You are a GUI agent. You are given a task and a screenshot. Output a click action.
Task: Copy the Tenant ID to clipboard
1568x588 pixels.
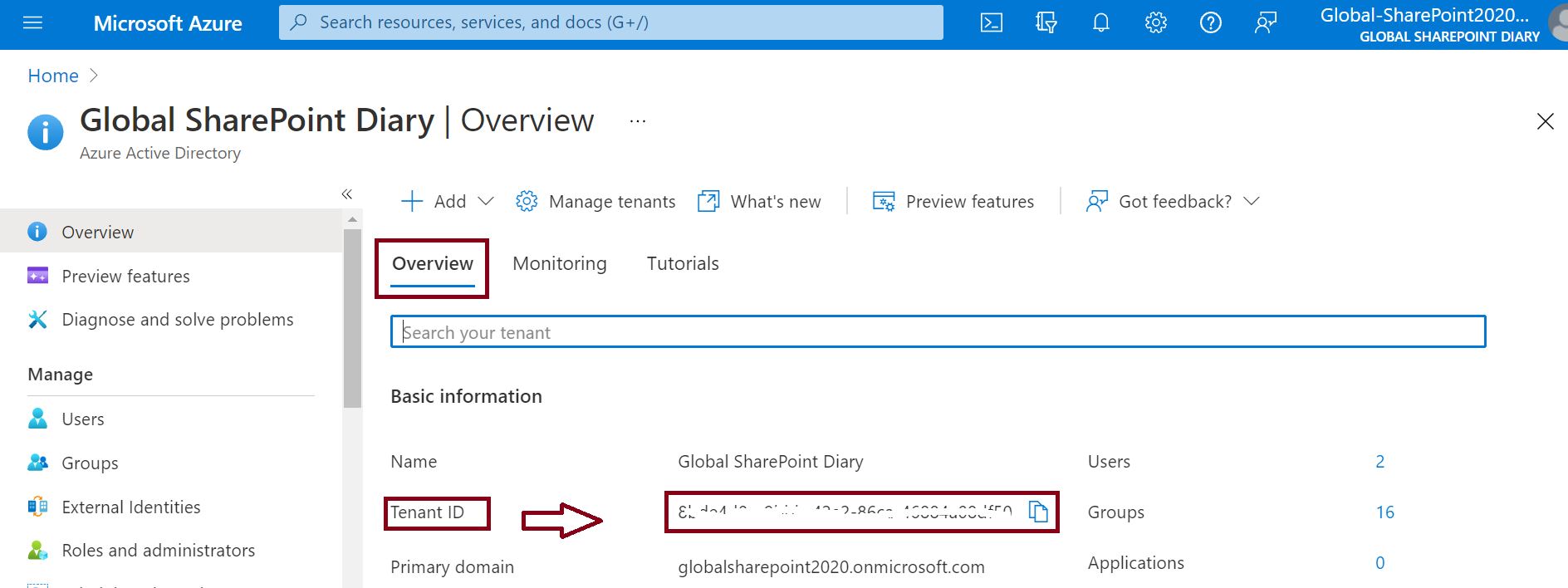(1038, 512)
